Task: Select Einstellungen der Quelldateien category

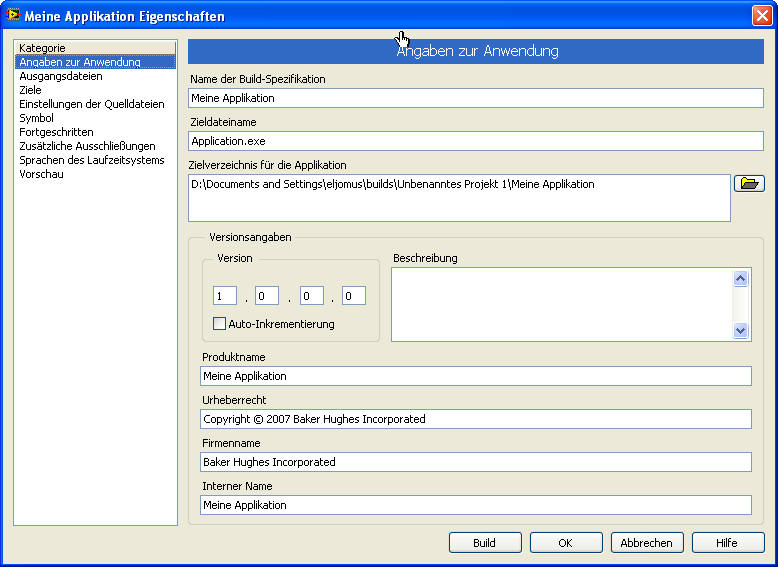Action: point(92,104)
